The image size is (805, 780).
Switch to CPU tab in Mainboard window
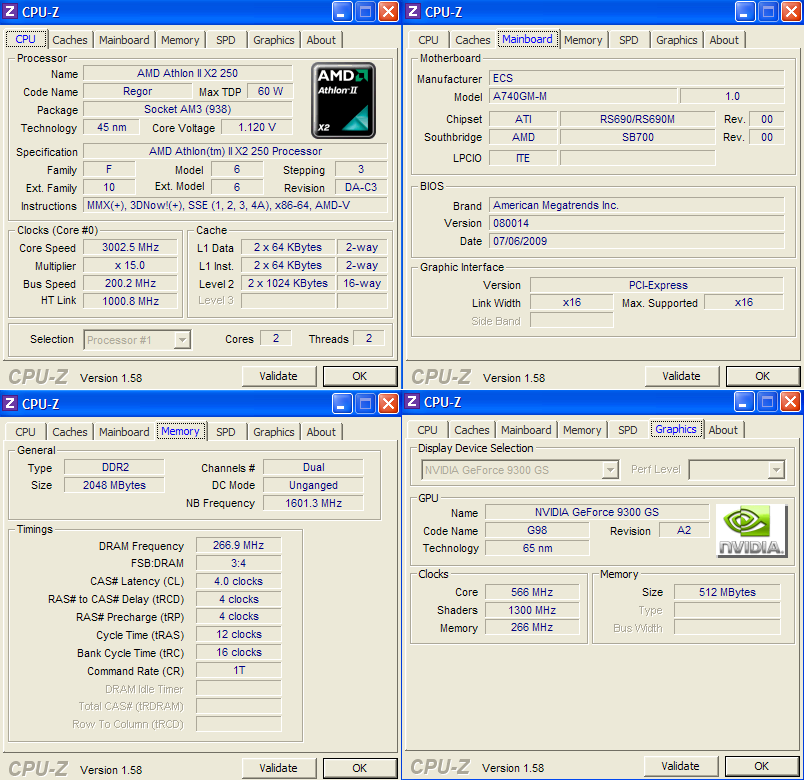(x=428, y=40)
